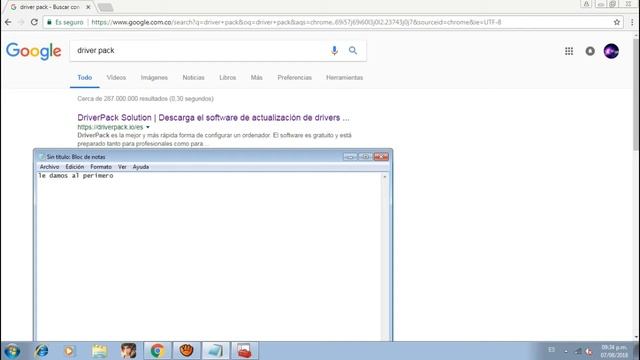This screenshot has width=640, height=360.
Task: Switch to Notepad on the taskbar
Action: [x=216, y=351]
